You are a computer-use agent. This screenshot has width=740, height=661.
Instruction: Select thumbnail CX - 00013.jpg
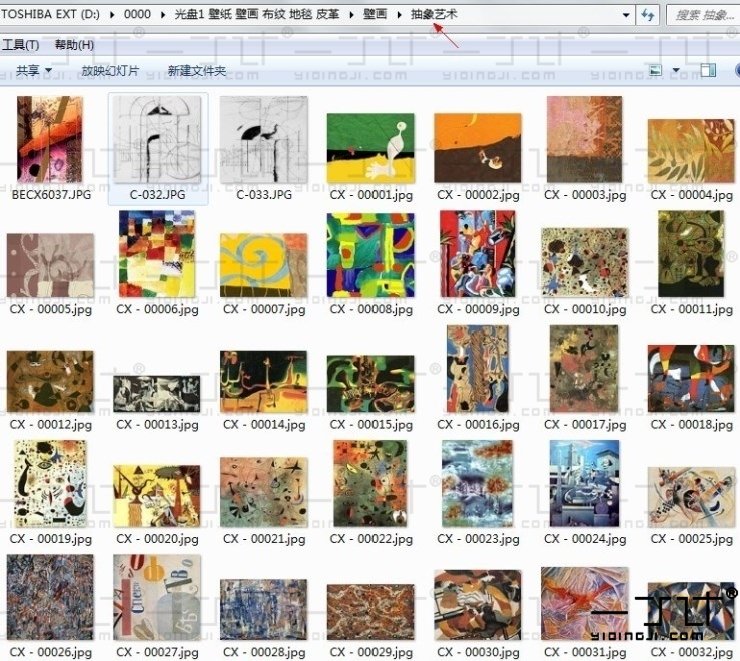[x=157, y=394]
